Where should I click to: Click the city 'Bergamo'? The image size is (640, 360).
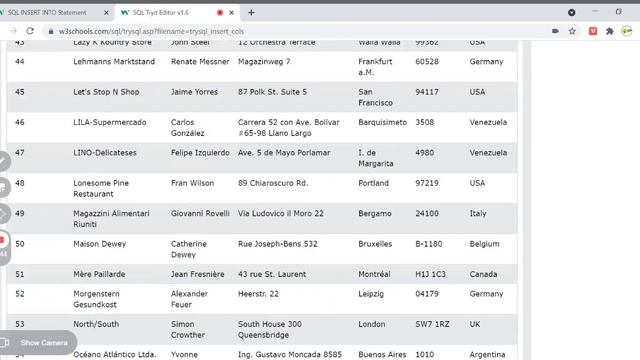point(375,213)
